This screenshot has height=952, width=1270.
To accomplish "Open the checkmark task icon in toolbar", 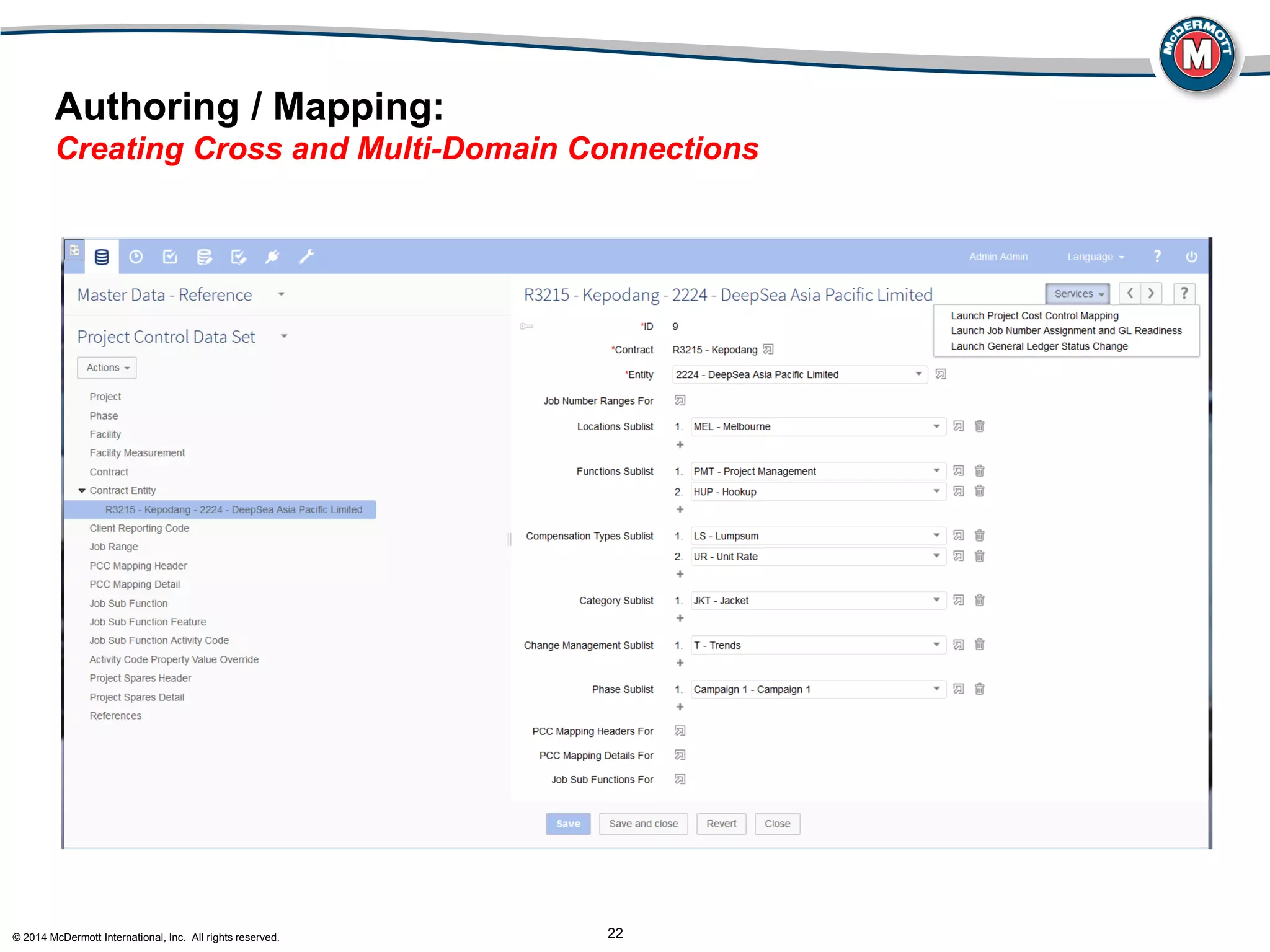I will point(170,257).
